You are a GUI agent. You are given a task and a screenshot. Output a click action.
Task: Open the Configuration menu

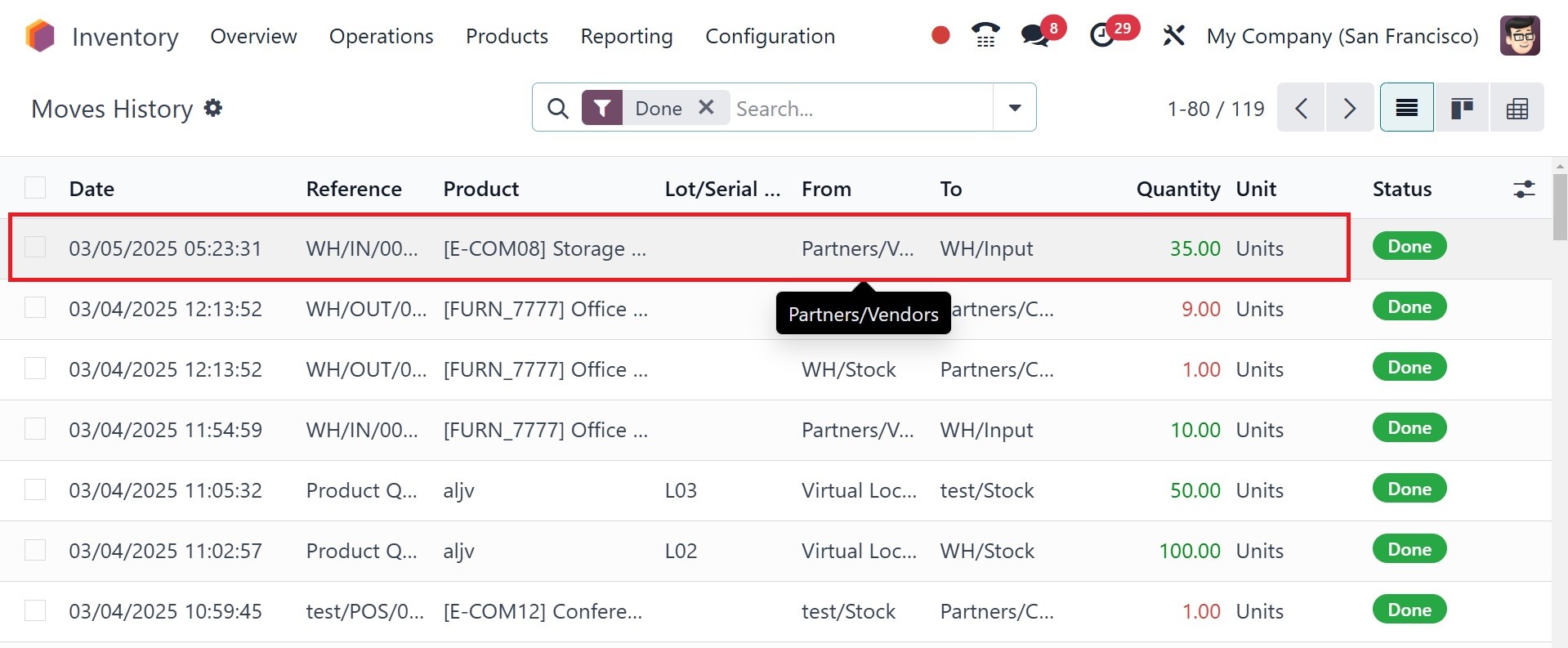[x=770, y=37]
